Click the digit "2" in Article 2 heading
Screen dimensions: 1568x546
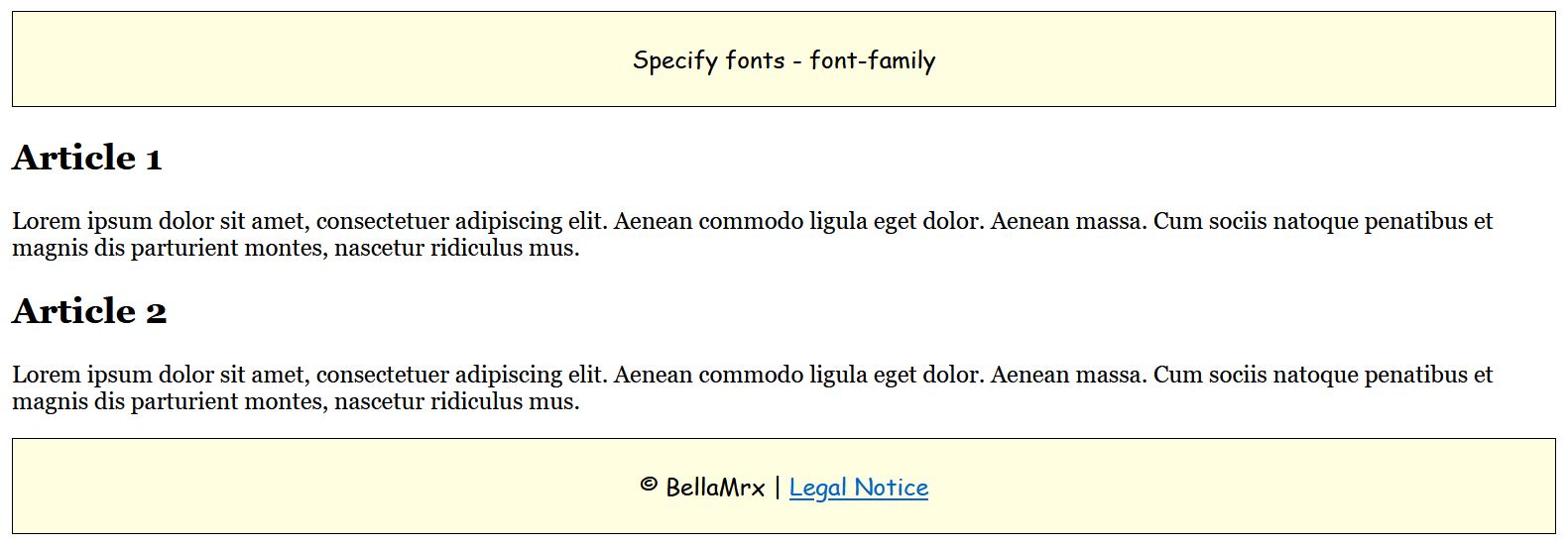pos(156,313)
